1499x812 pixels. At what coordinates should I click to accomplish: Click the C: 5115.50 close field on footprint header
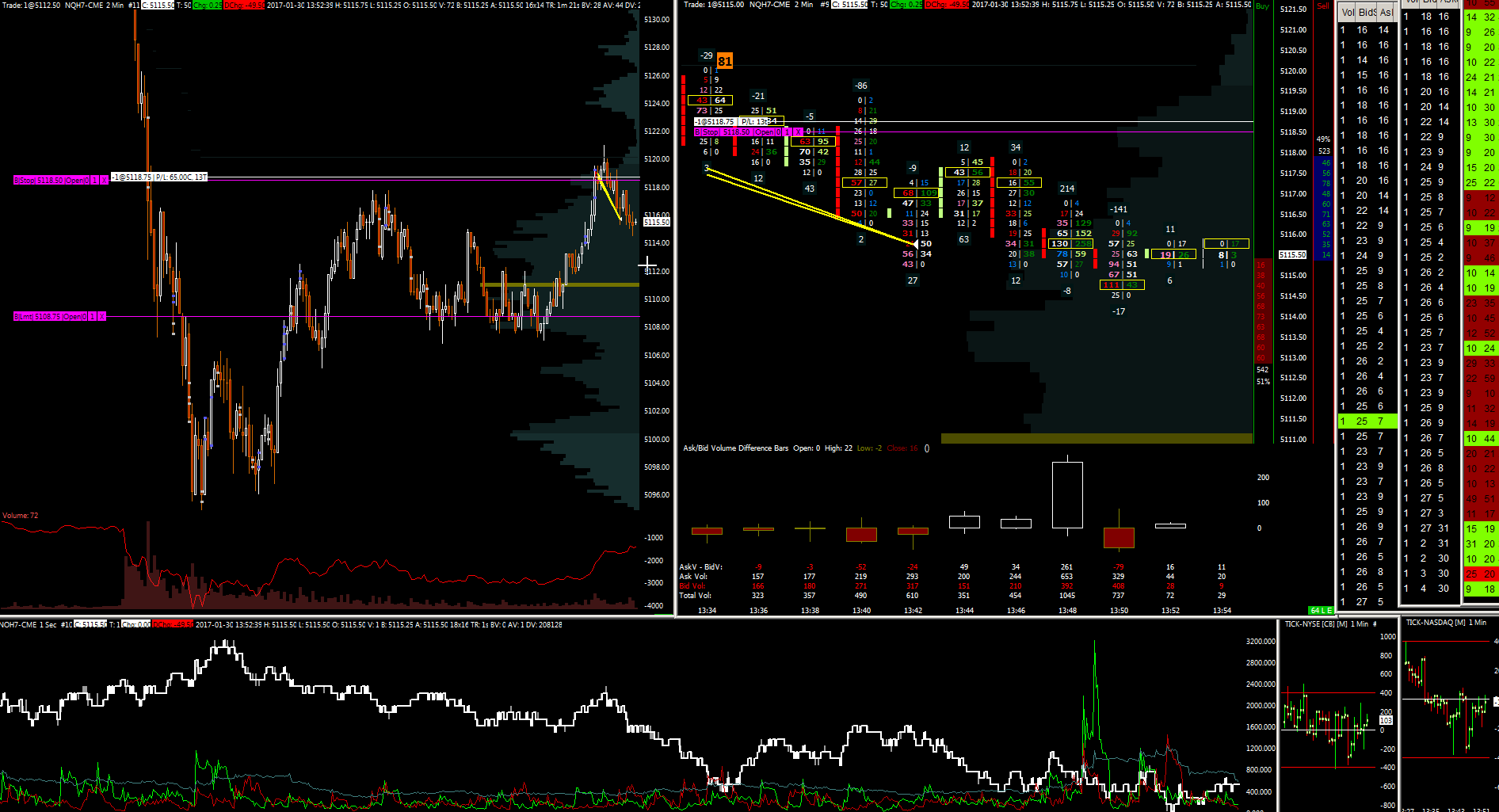pos(849,5)
